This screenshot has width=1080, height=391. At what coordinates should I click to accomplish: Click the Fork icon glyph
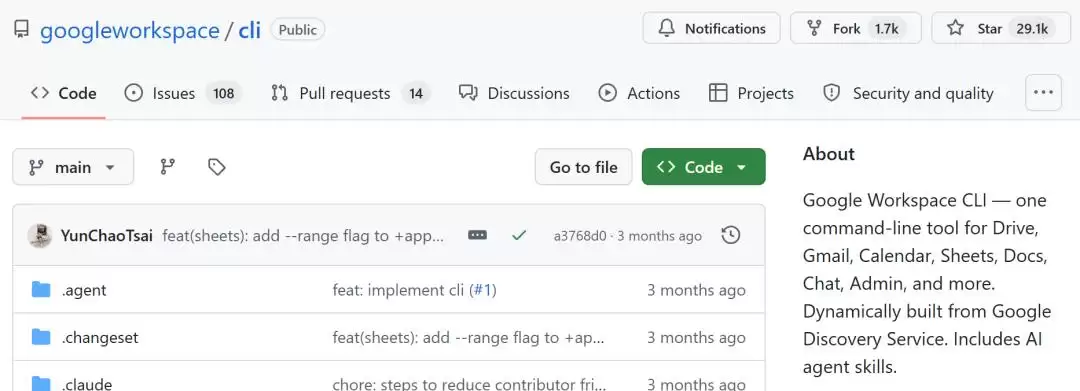click(x=815, y=28)
